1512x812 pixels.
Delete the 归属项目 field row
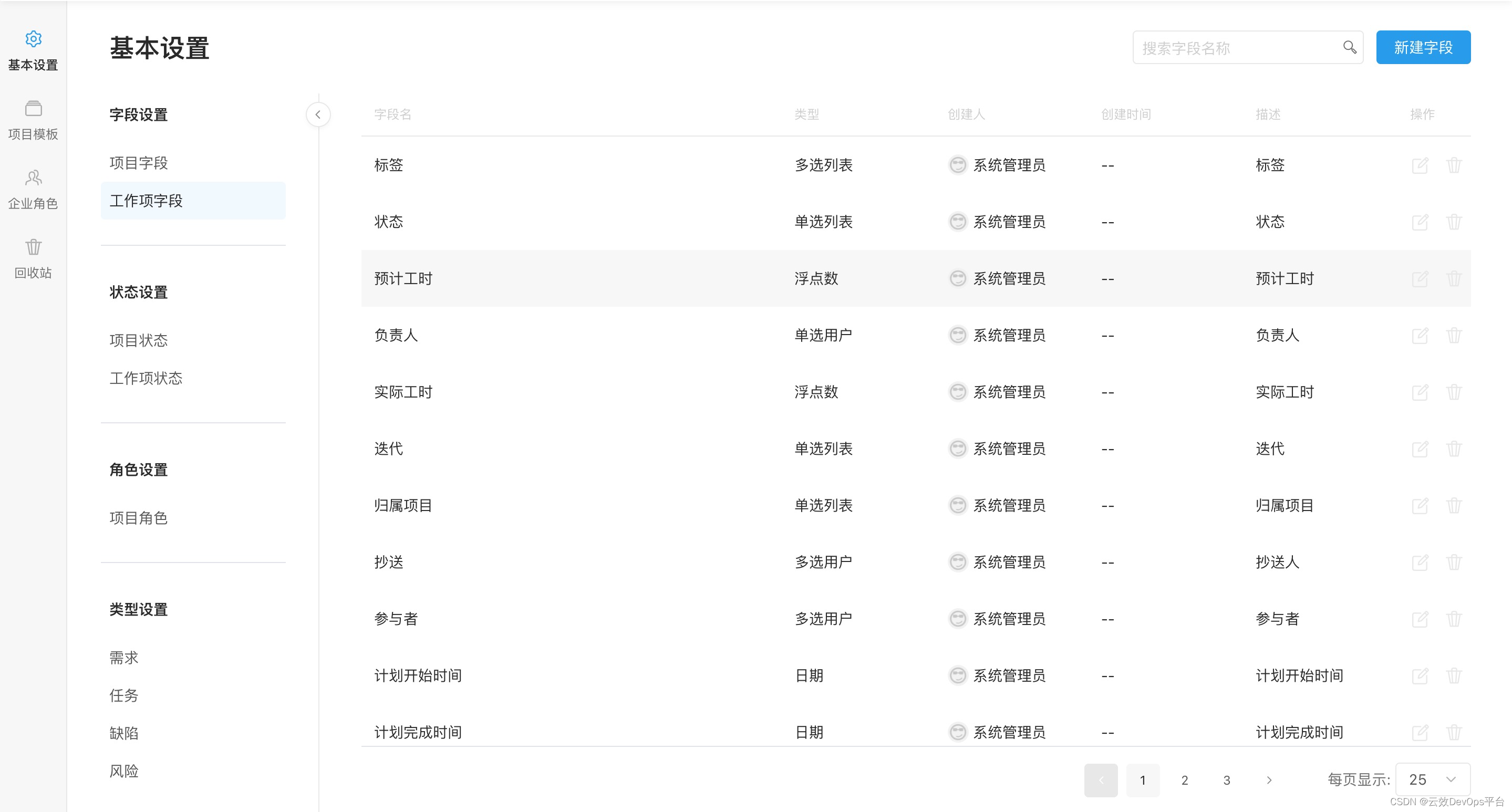tap(1454, 506)
